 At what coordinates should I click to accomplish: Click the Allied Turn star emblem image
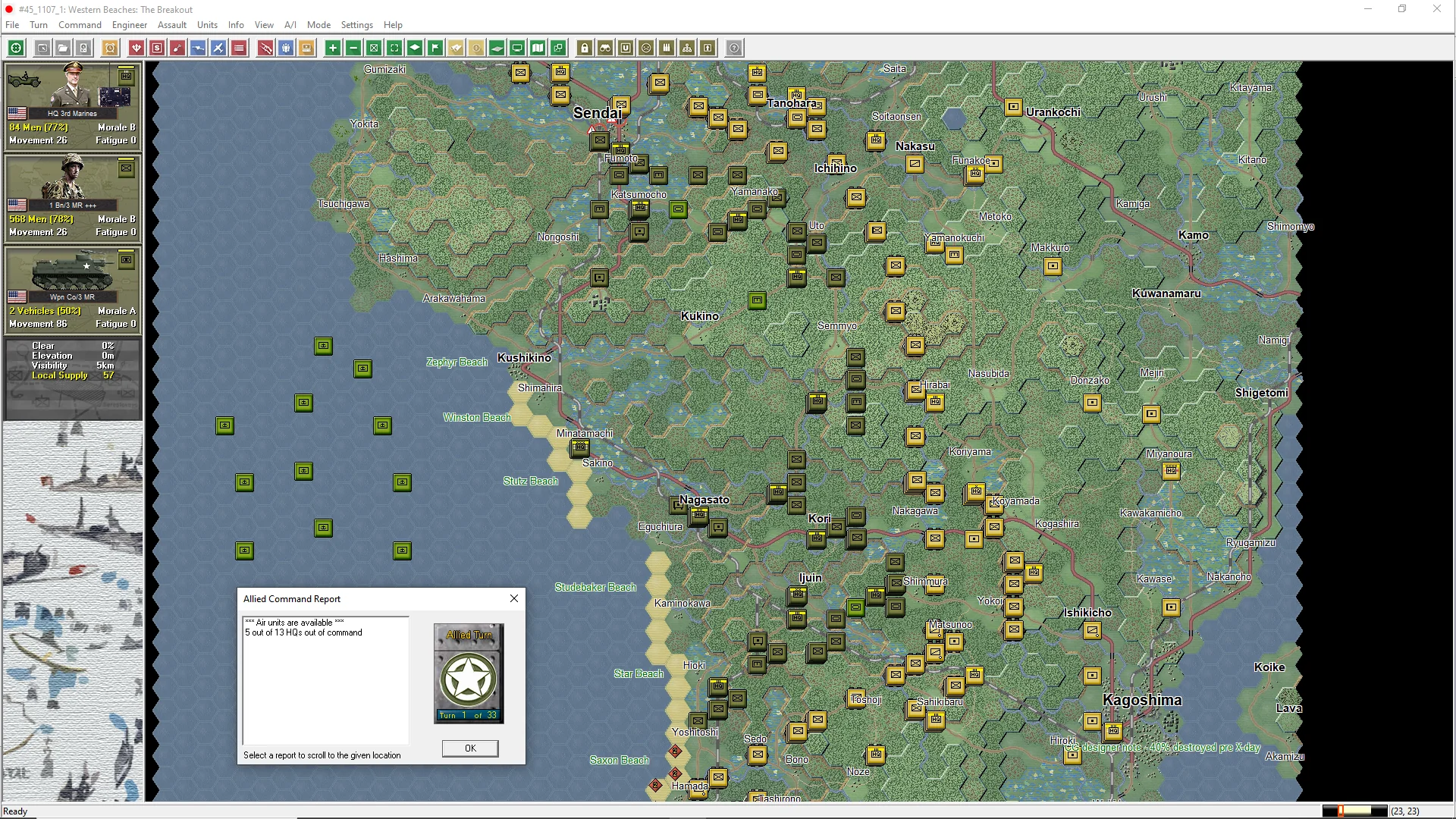[469, 673]
